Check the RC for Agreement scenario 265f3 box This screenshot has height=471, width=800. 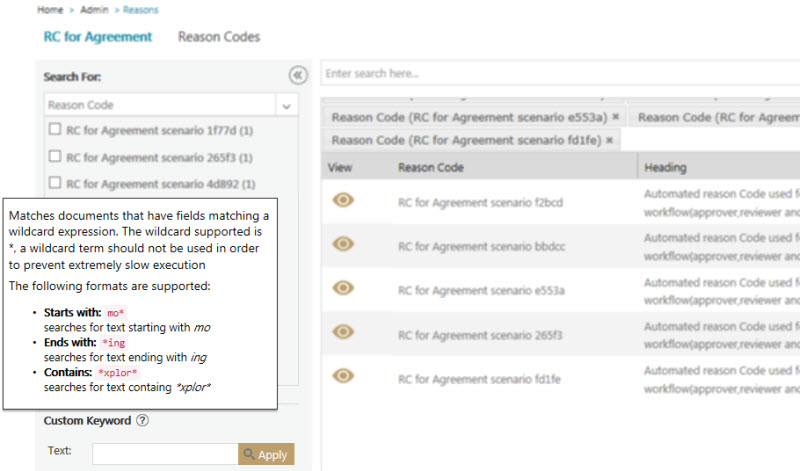pos(56,157)
